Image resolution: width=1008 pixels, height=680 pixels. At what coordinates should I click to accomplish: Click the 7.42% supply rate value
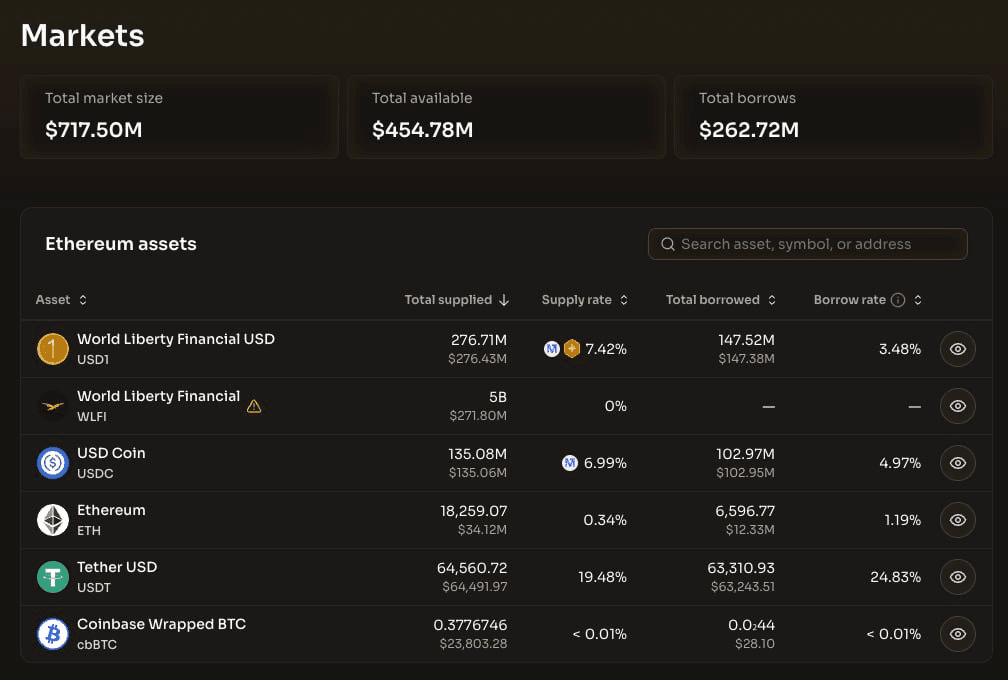[606, 349]
